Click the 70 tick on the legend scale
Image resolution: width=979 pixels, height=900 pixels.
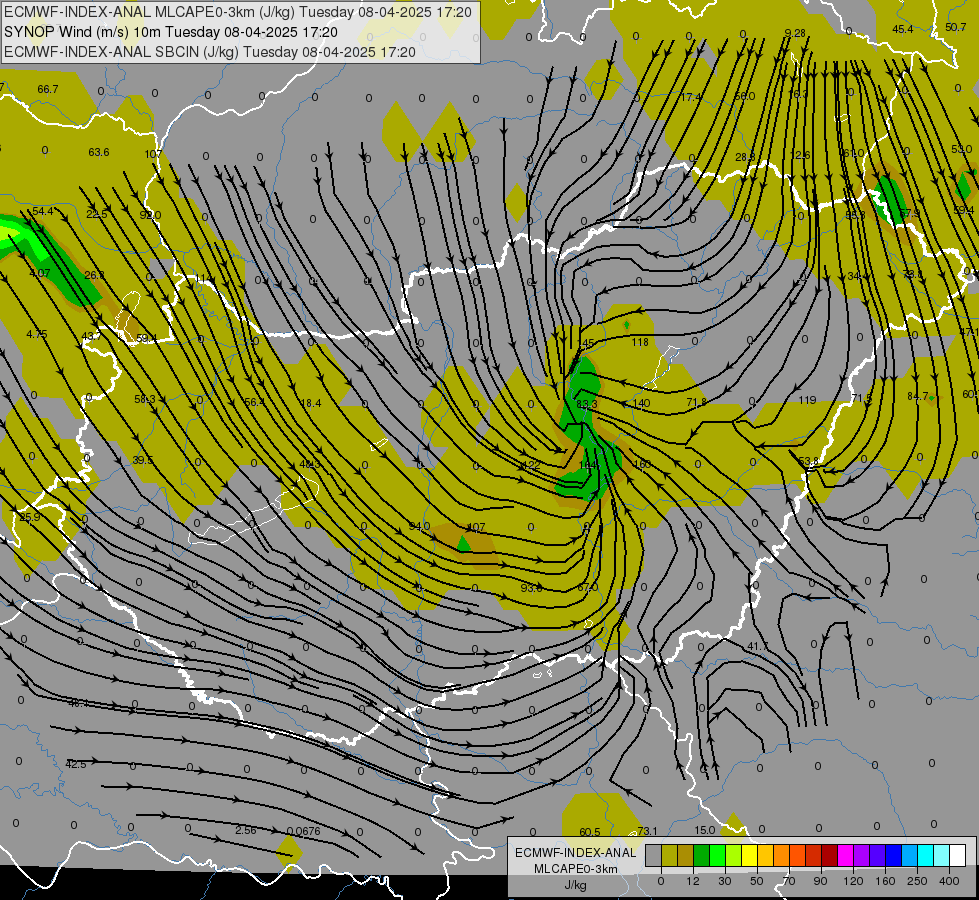[x=789, y=881]
